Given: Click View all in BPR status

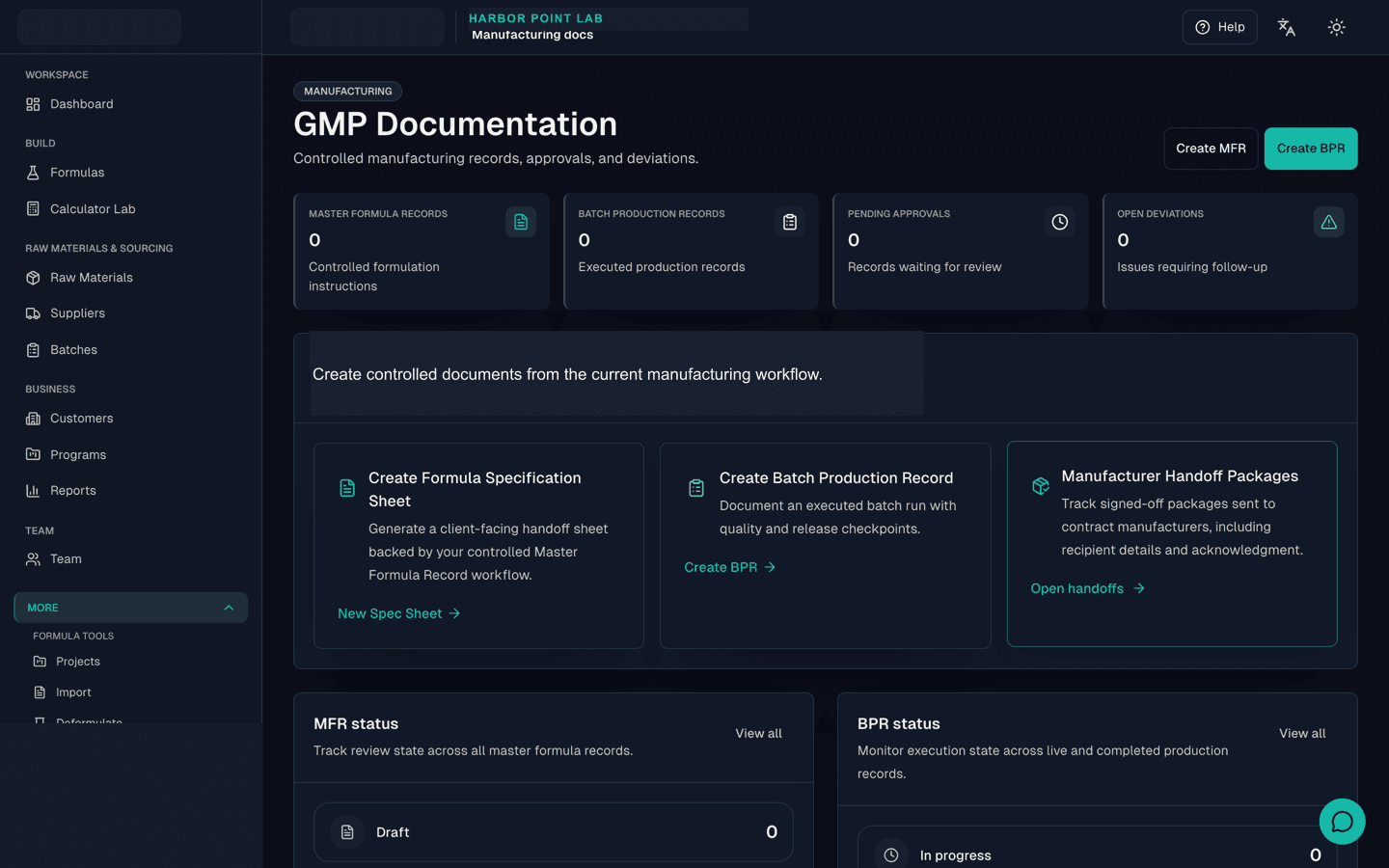Looking at the screenshot, I should (x=1302, y=734).
